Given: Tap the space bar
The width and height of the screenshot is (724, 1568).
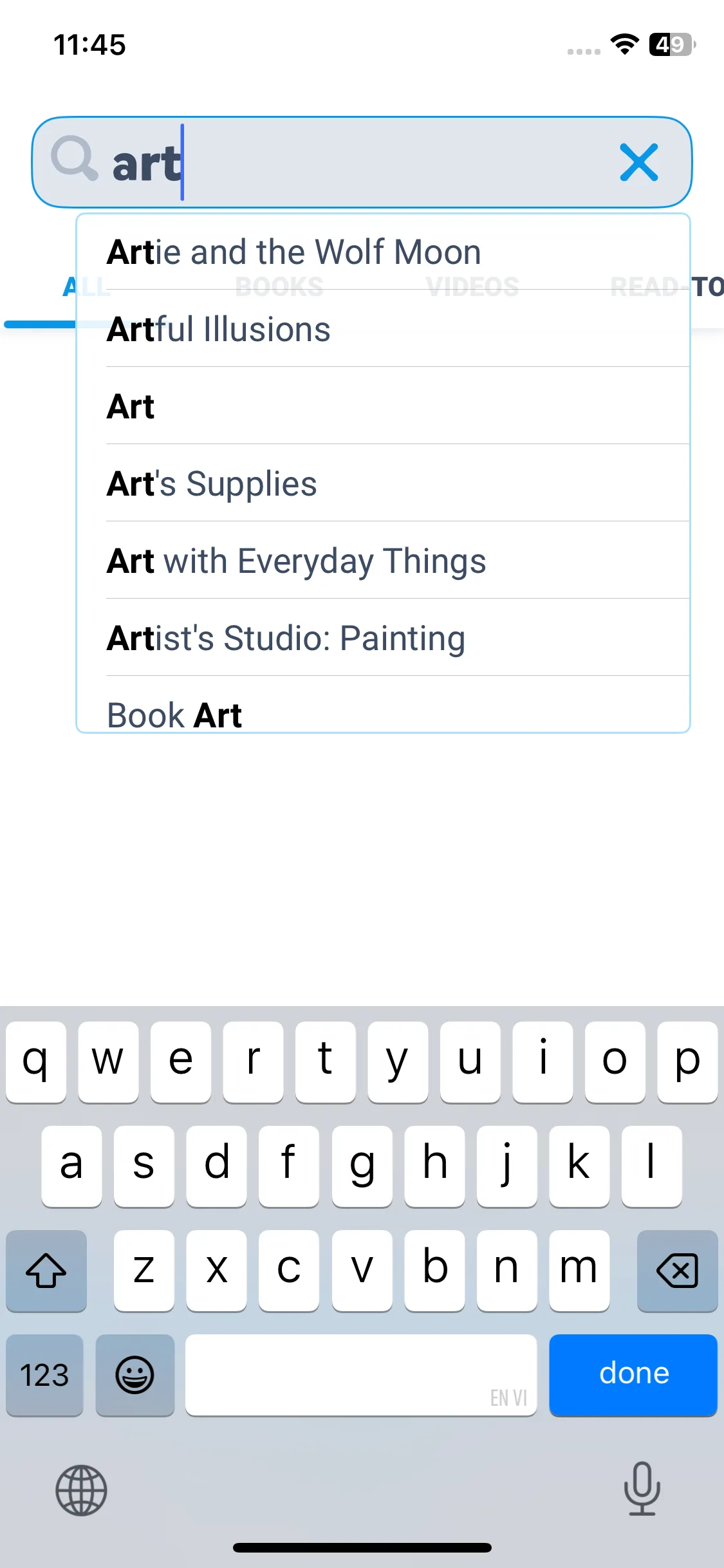Looking at the screenshot, I should (x=361, y=1375).
